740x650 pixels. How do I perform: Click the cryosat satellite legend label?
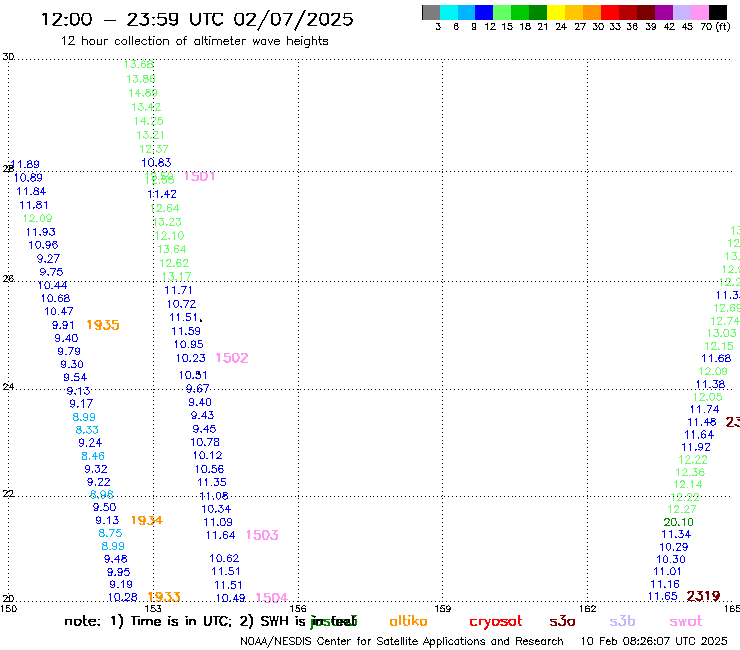(496, 622)
